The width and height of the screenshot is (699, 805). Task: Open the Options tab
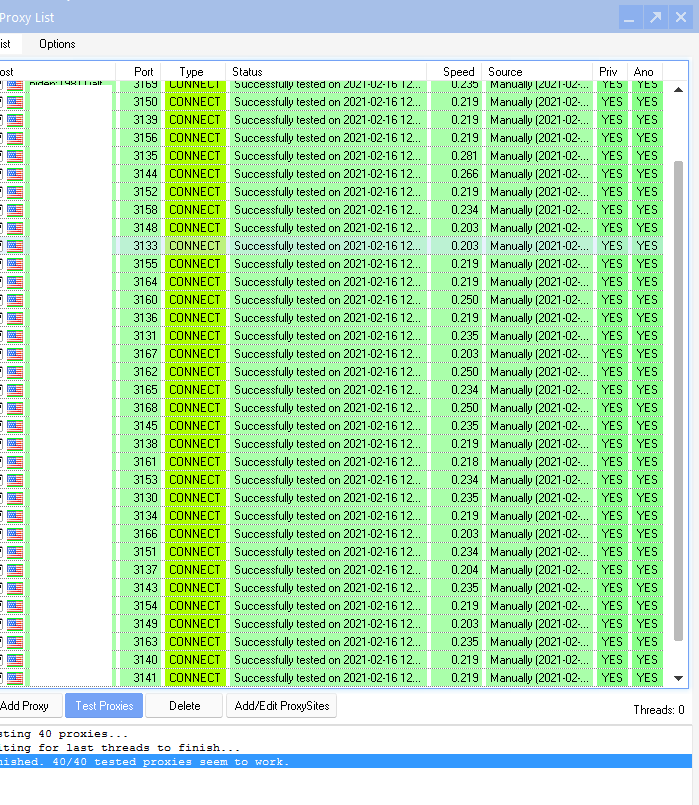pos(57,44)
